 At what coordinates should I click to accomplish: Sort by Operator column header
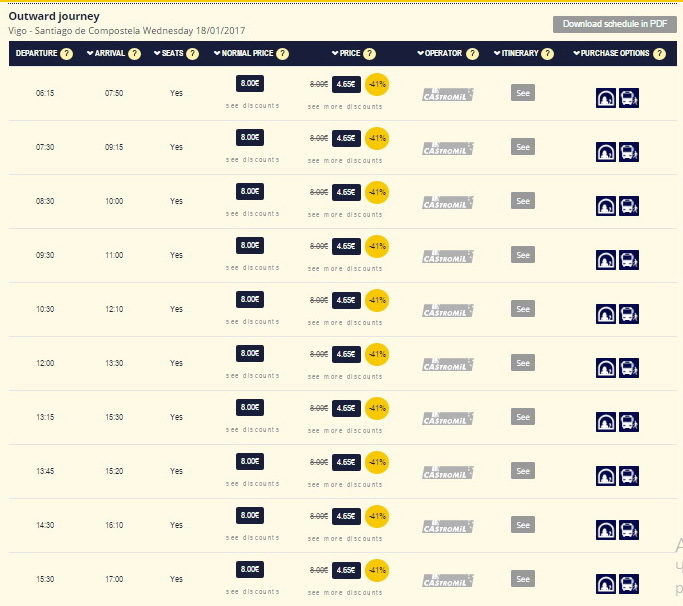pyautogui.click(x=442, y=54)
